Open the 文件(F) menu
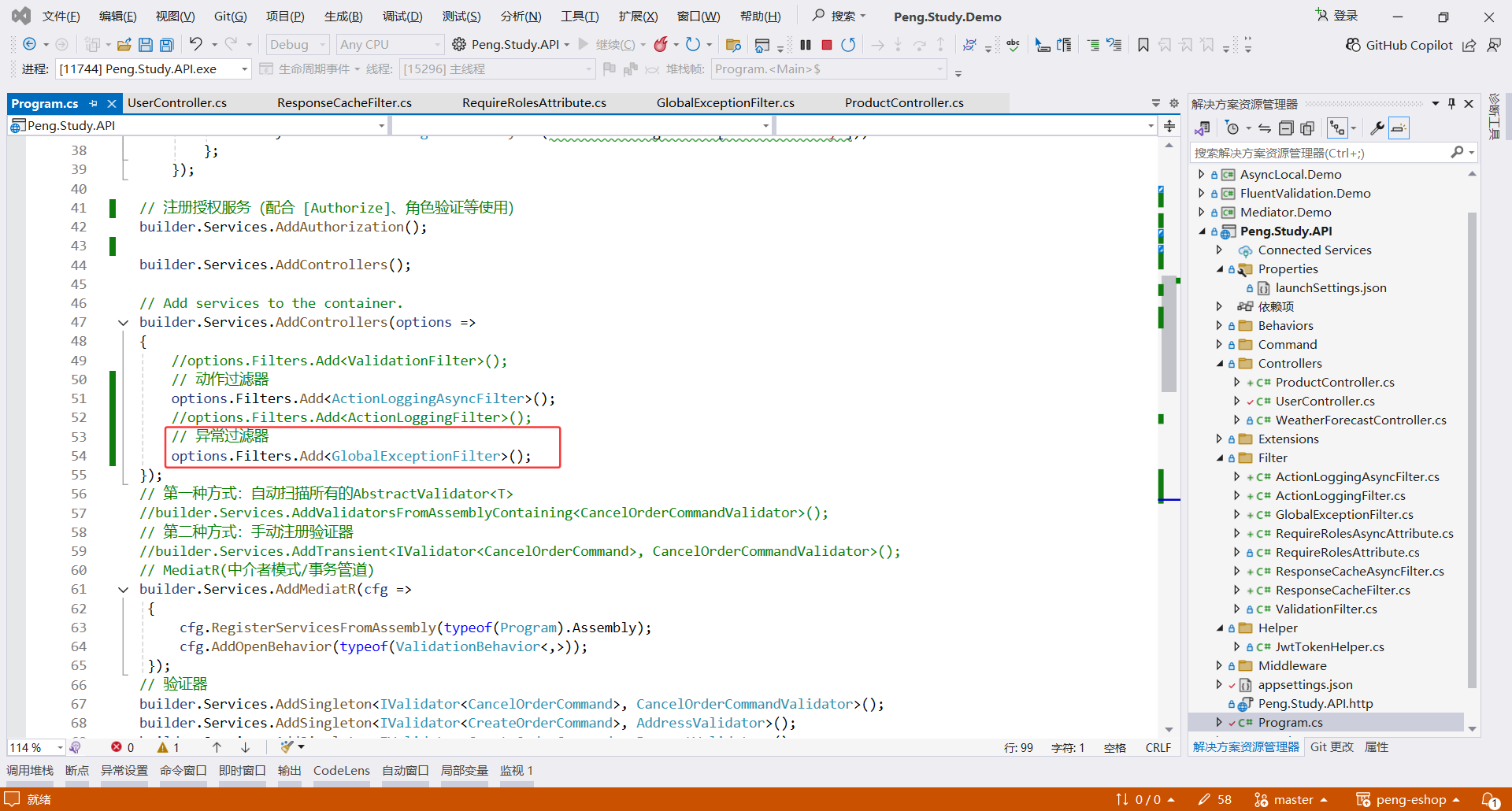 pos(61,17)
